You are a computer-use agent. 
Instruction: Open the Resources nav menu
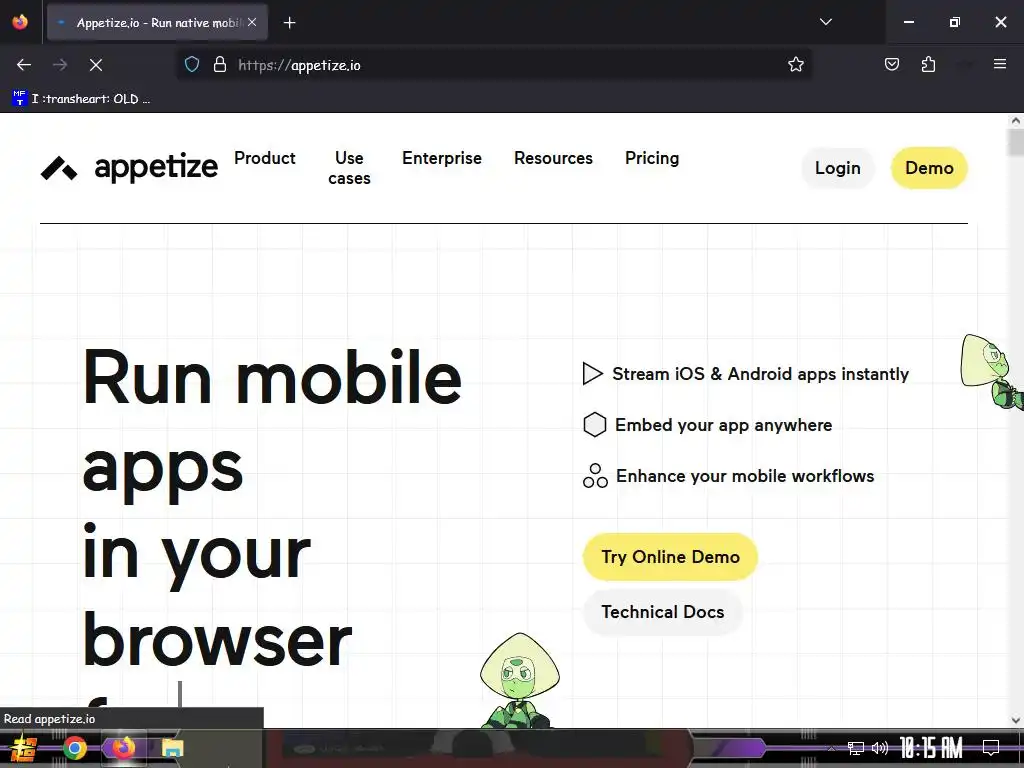point(553,158)
